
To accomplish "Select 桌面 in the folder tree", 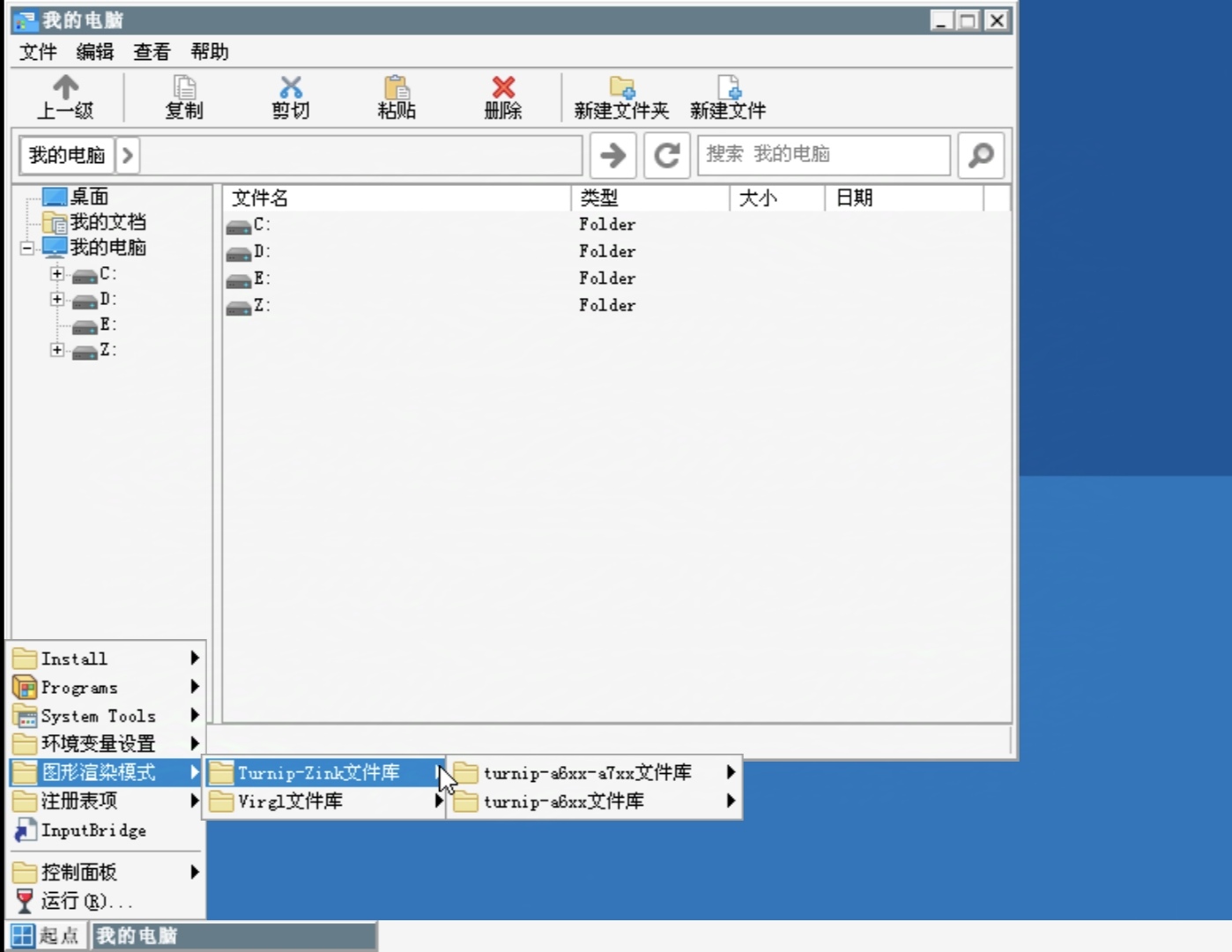I will [89, 197].
